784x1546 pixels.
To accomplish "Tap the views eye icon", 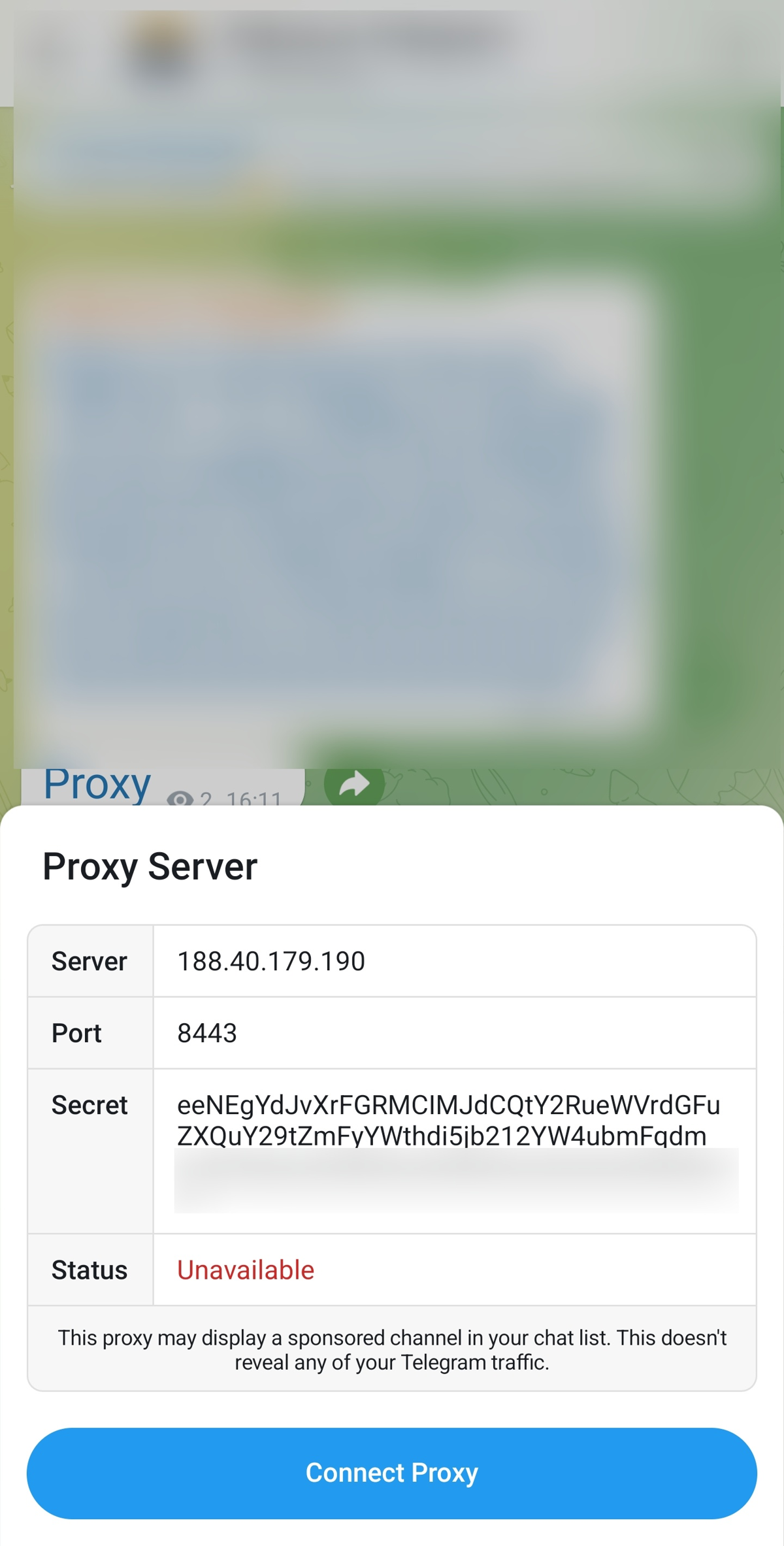I will (180, 798).
